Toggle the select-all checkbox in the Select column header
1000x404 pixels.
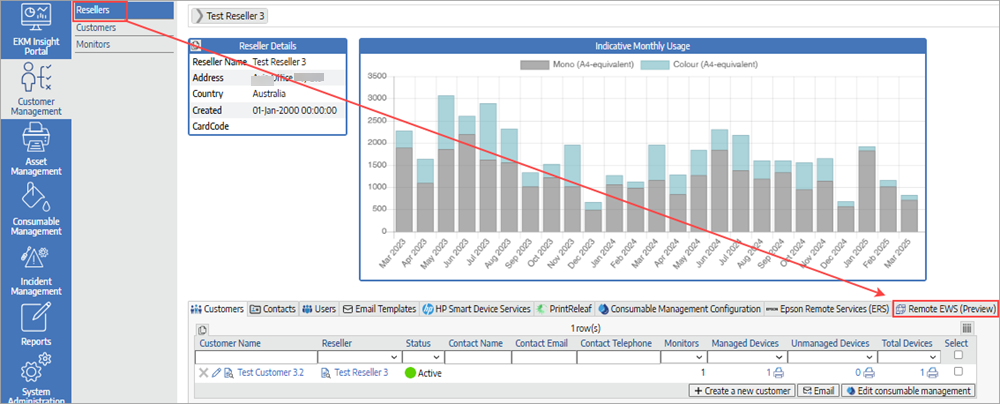pos(956,355)
